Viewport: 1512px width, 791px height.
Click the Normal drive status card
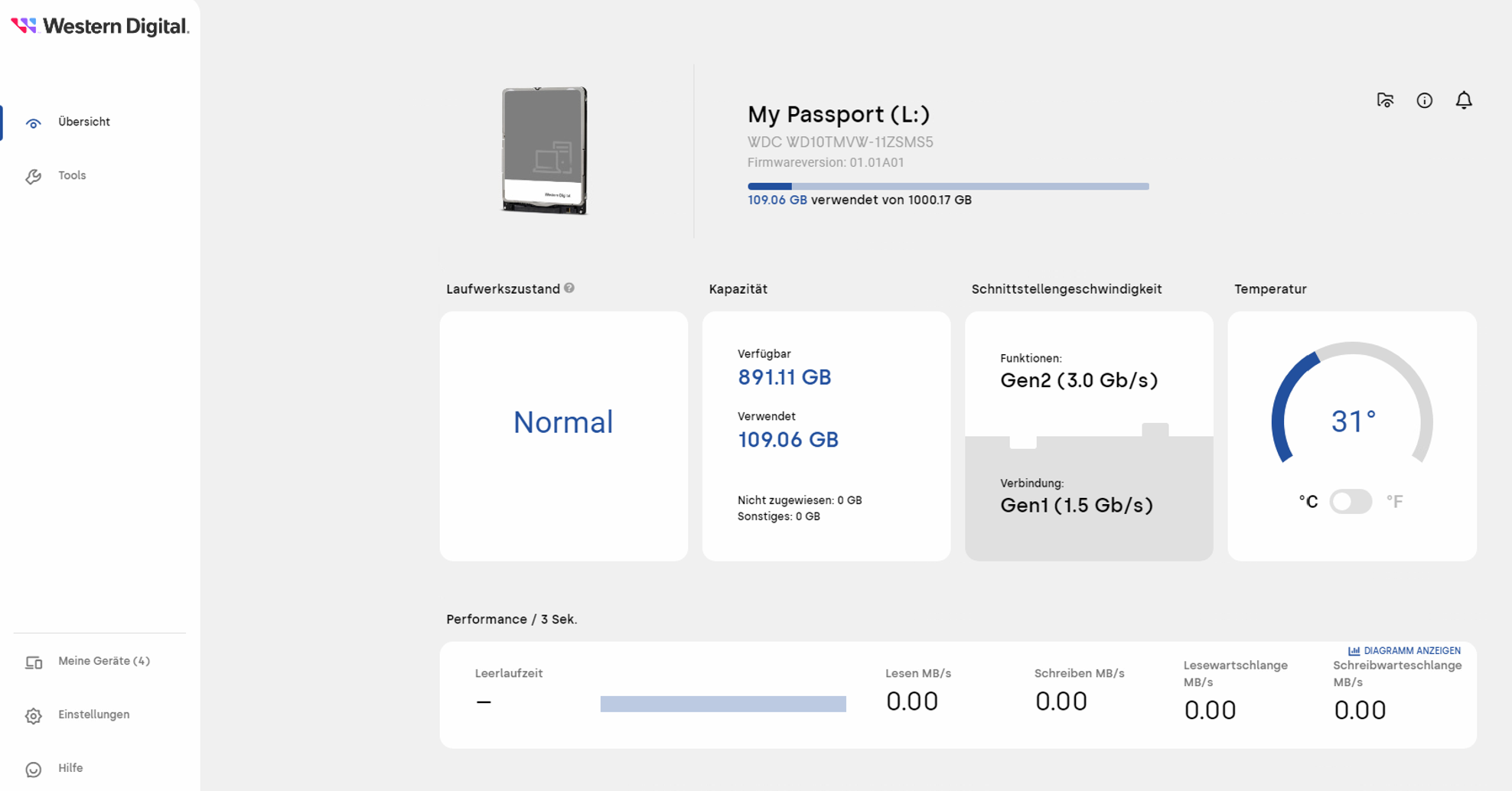tap(564, 436)
